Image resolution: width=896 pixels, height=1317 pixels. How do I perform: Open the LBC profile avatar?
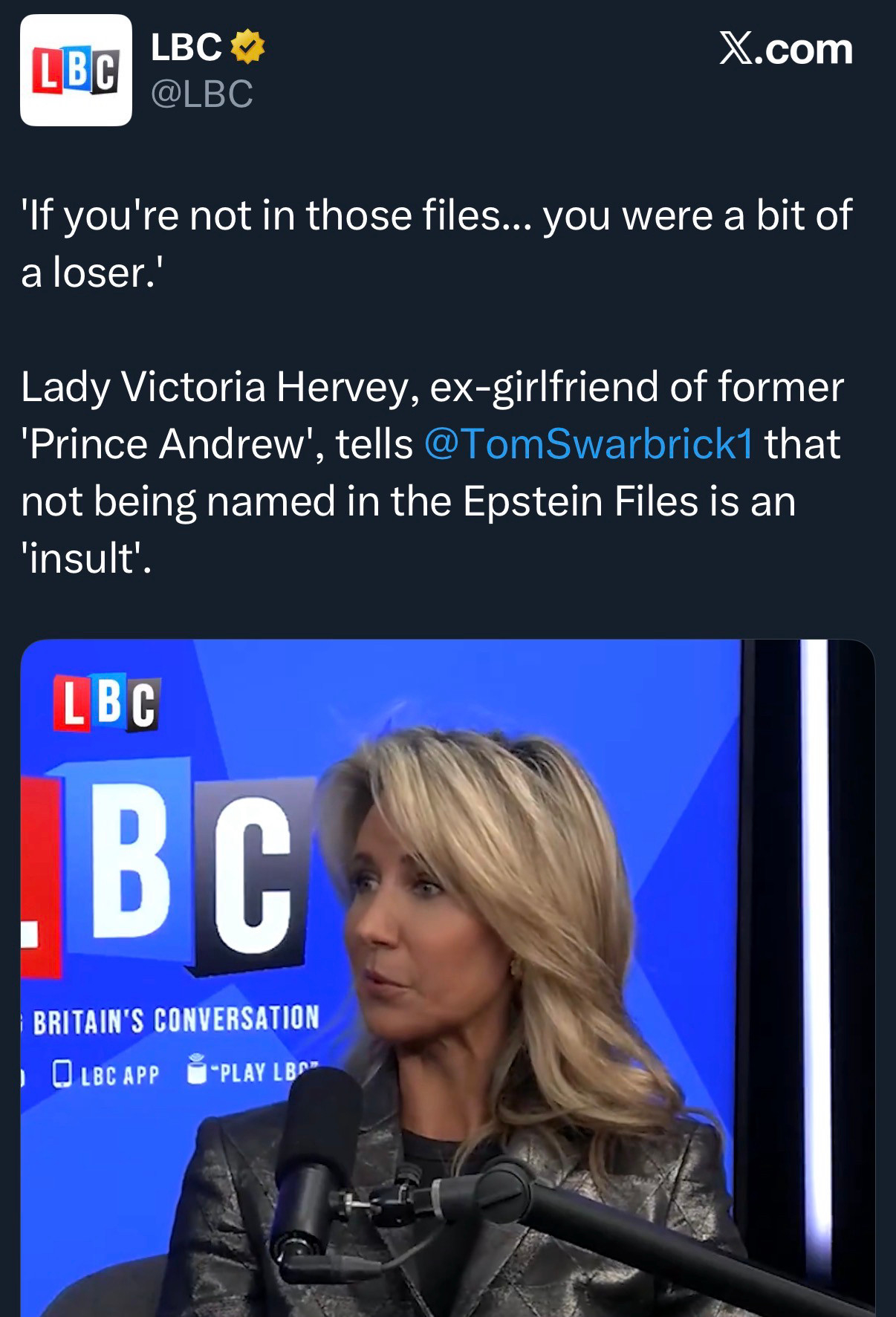(x=76, y=70)
